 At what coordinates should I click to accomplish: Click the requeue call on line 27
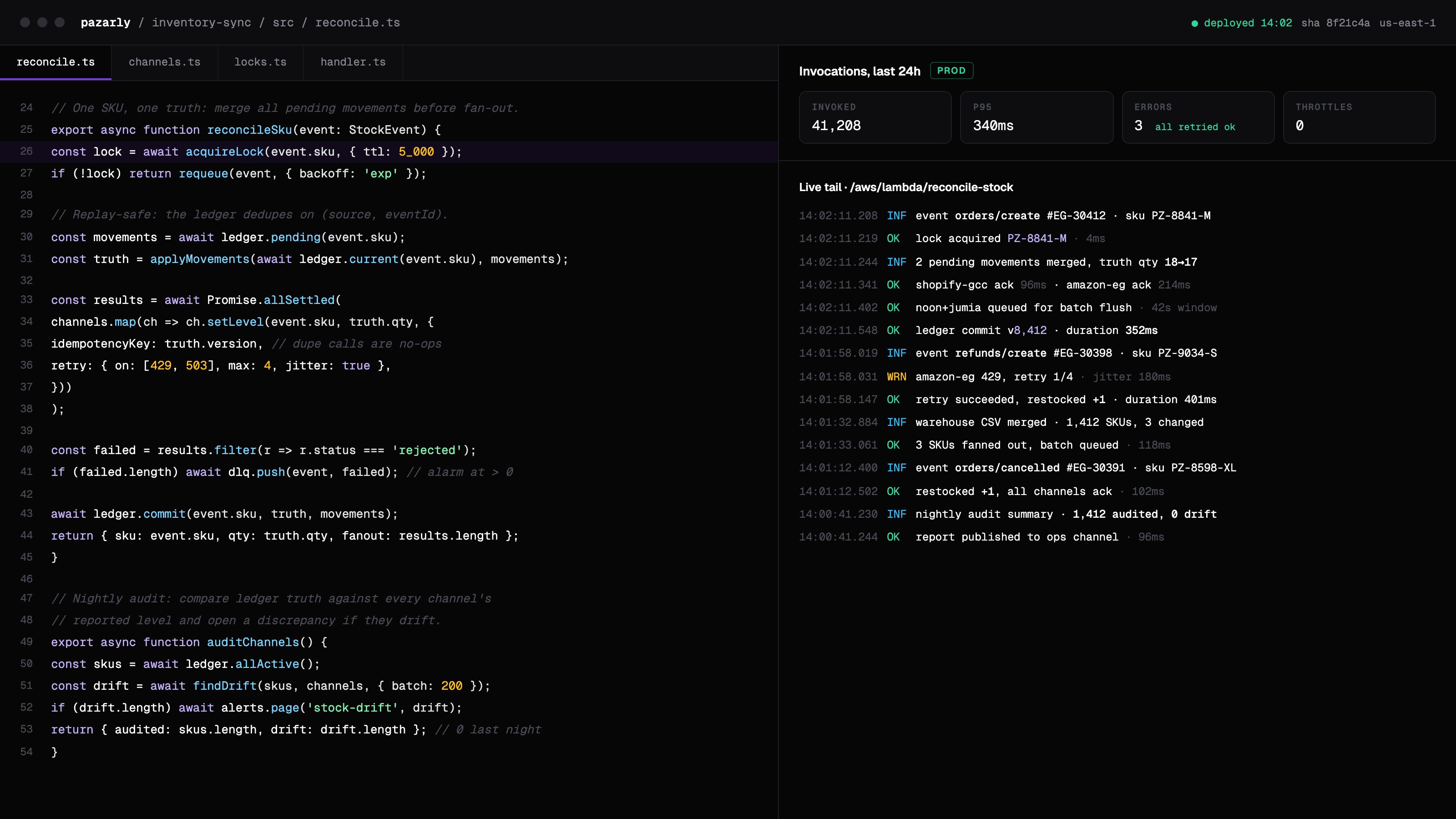pos(203,173)
